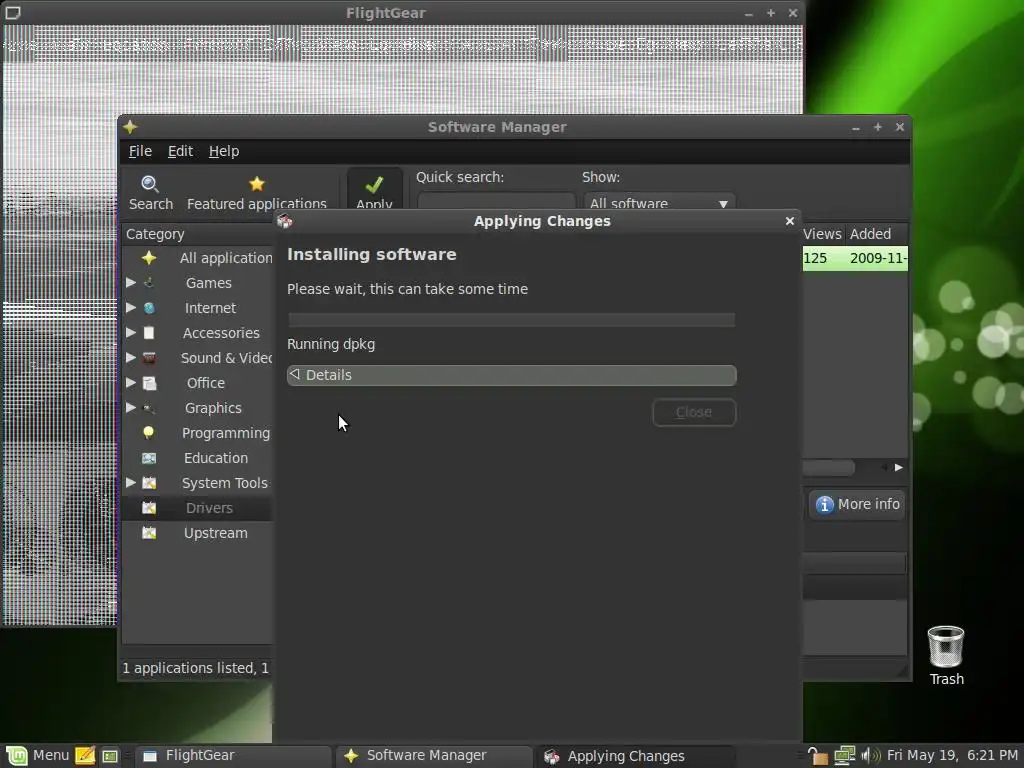Click the Programming lightbulb icon
1024x768 pixels.
click(x=149, y=433)
